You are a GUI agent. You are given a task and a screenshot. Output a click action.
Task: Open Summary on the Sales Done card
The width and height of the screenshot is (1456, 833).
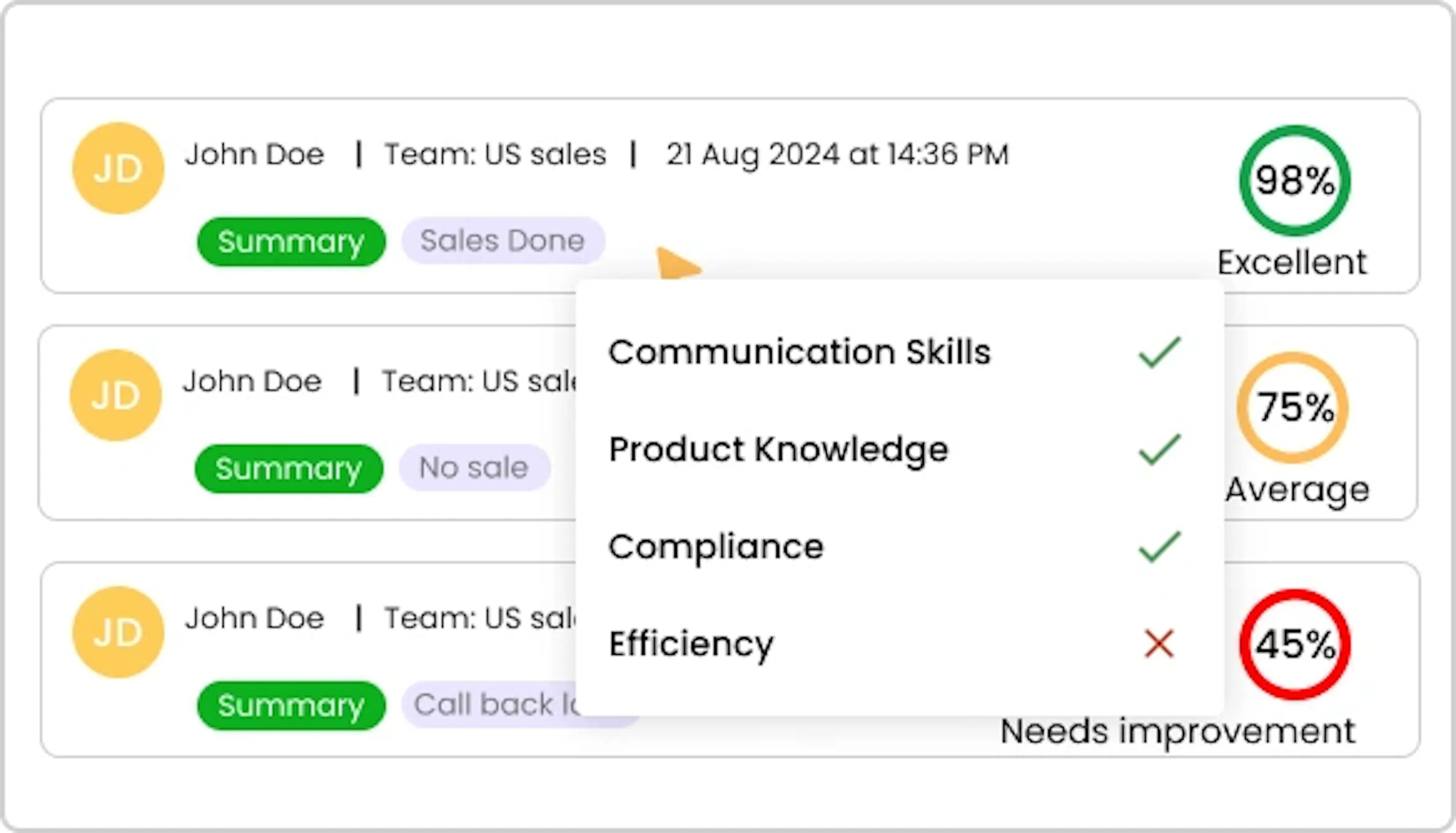(291, 241)
